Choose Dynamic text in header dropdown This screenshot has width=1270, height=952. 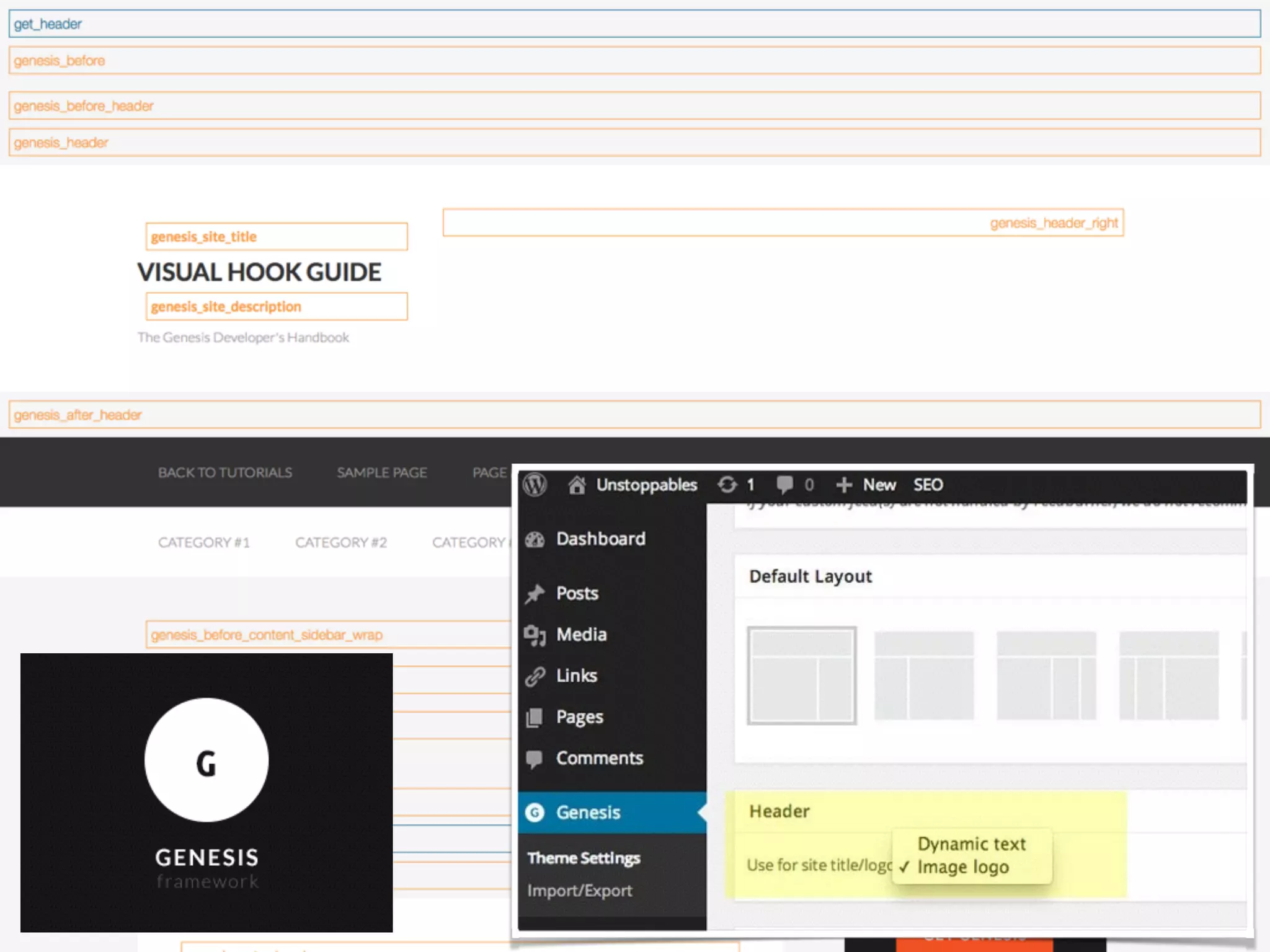971,844
